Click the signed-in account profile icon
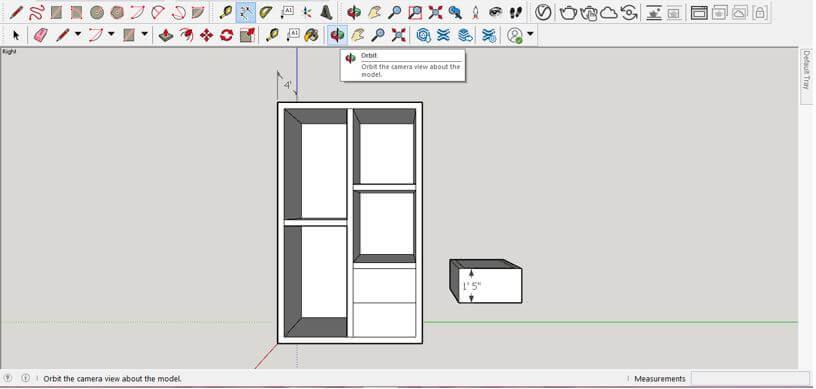 tap(514, 35)
